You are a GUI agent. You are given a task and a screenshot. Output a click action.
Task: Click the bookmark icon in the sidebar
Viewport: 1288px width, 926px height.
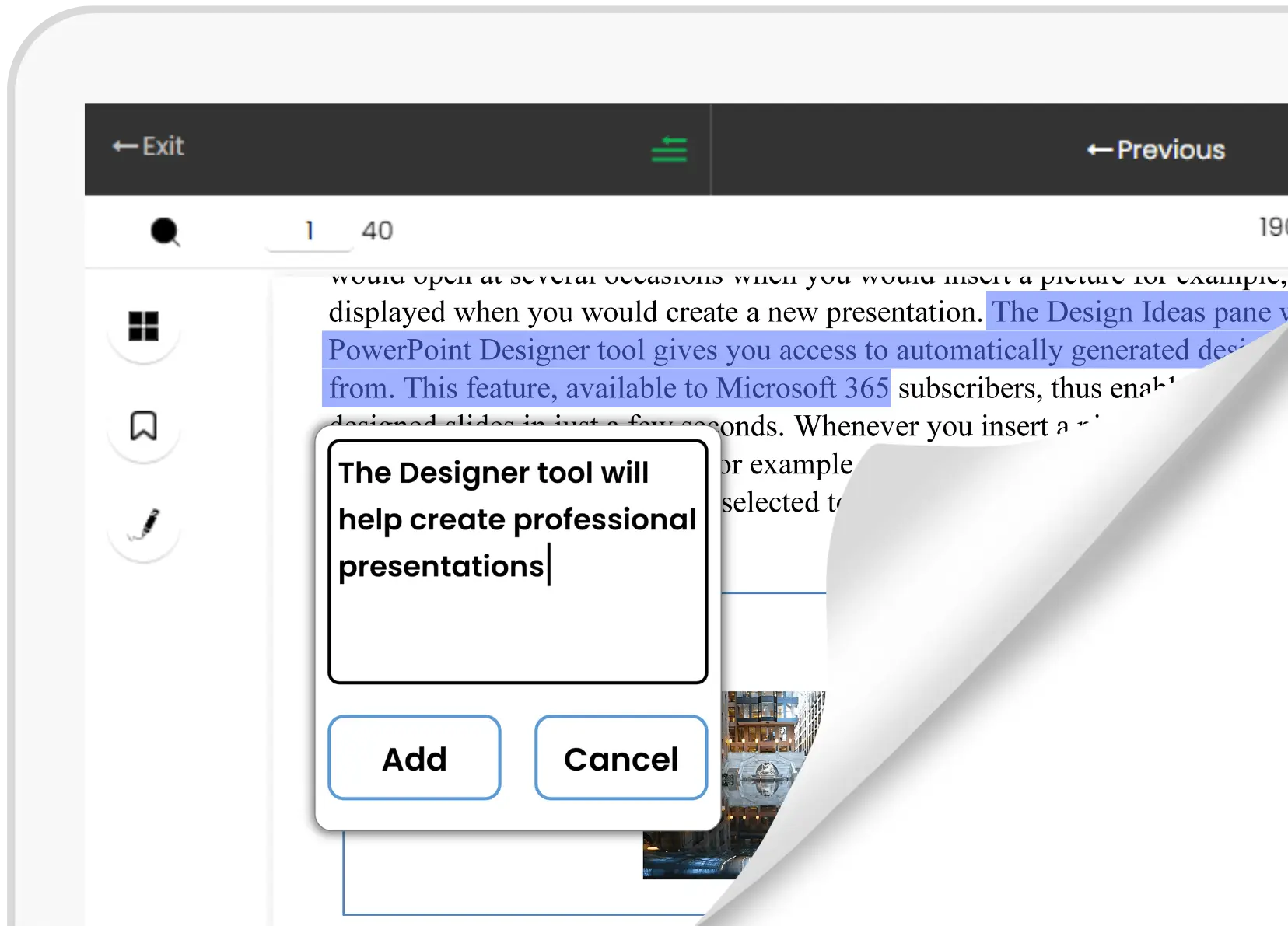click(x=143, y=426)
